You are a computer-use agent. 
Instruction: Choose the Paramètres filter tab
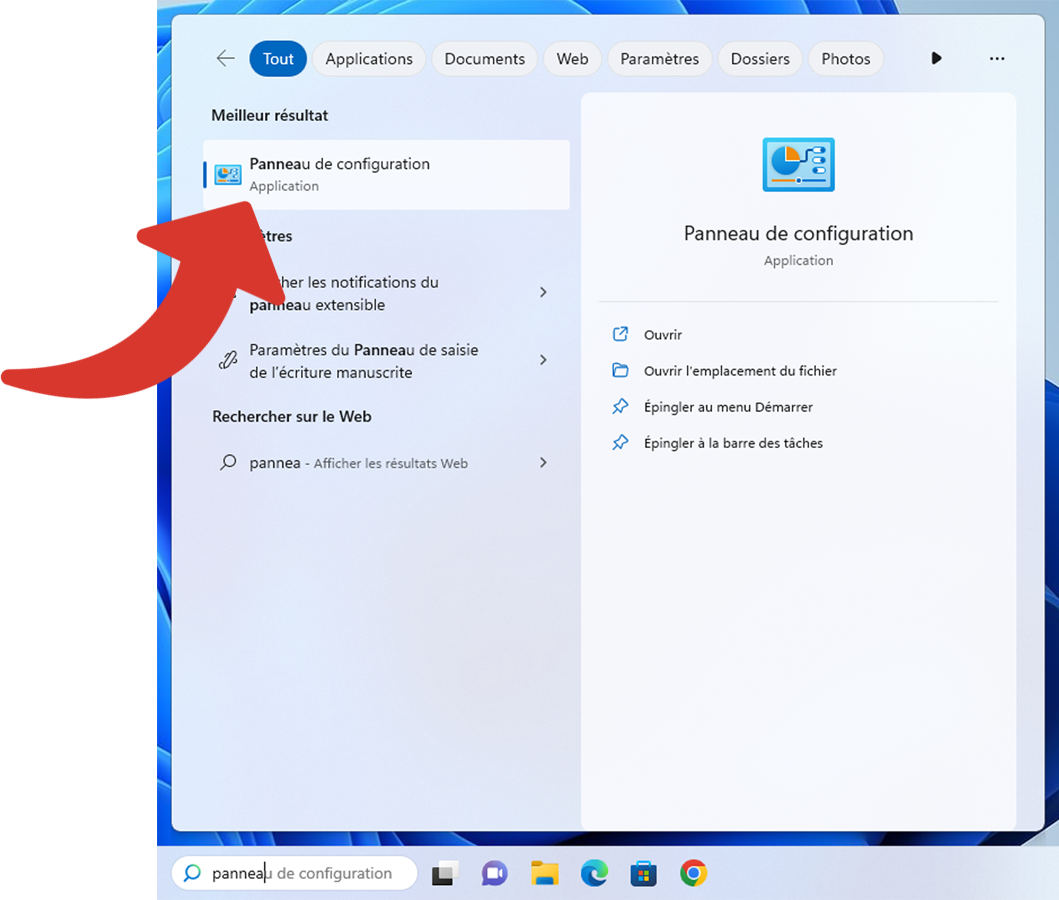(x=659, y=59)
